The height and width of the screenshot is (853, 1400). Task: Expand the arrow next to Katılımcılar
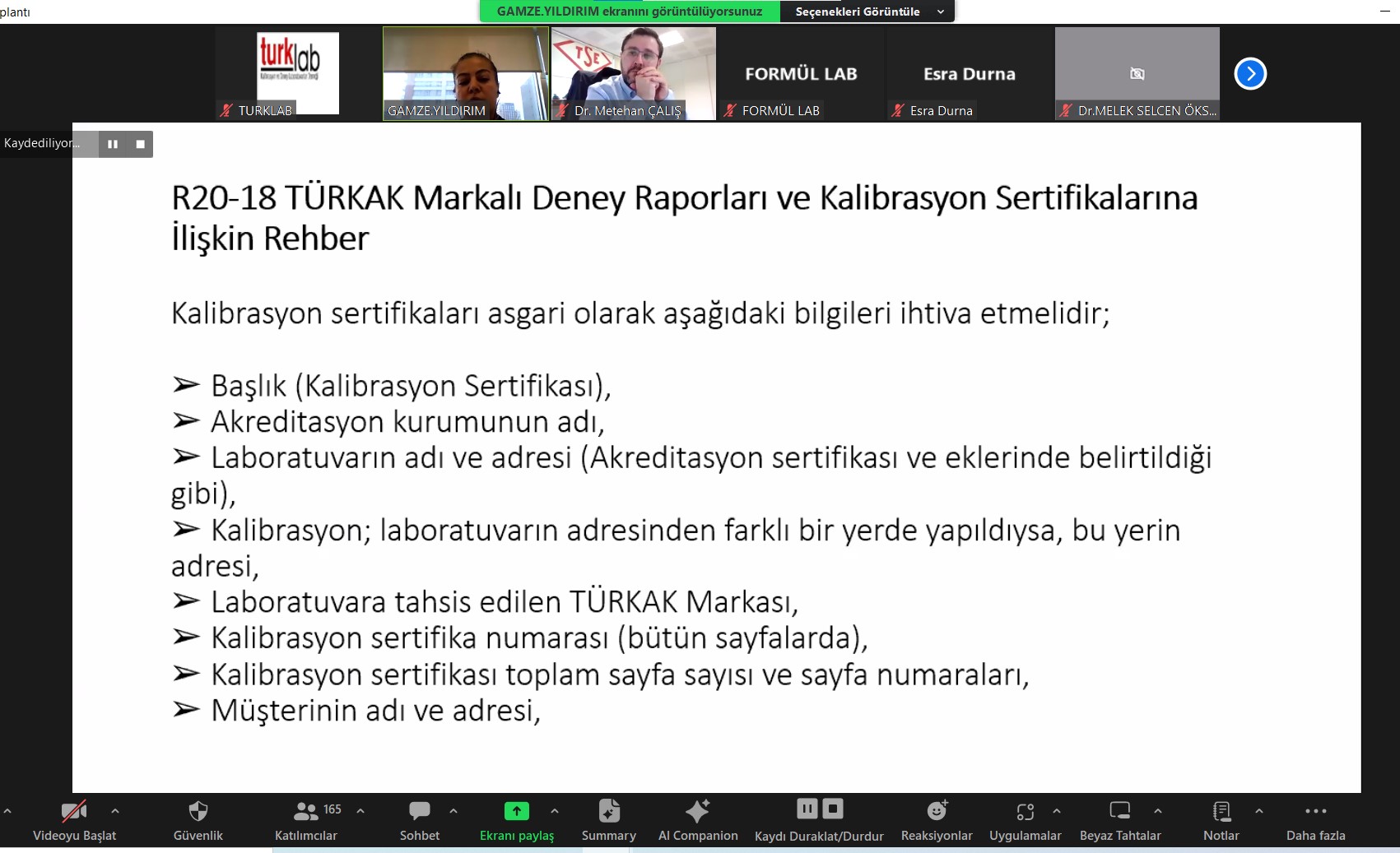pyautogui.click(x=360, y=811)
